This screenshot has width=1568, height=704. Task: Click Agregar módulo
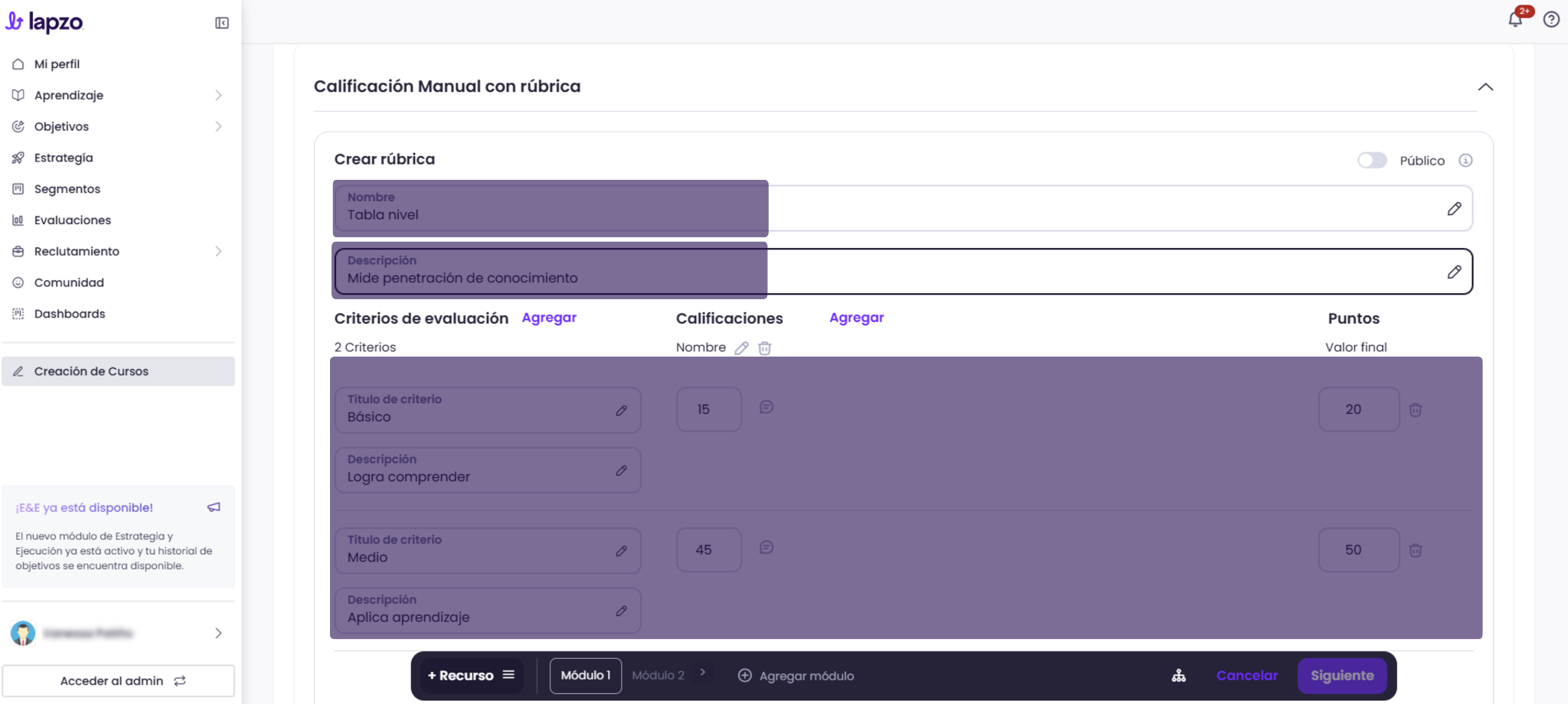click(x=796, y=676)
